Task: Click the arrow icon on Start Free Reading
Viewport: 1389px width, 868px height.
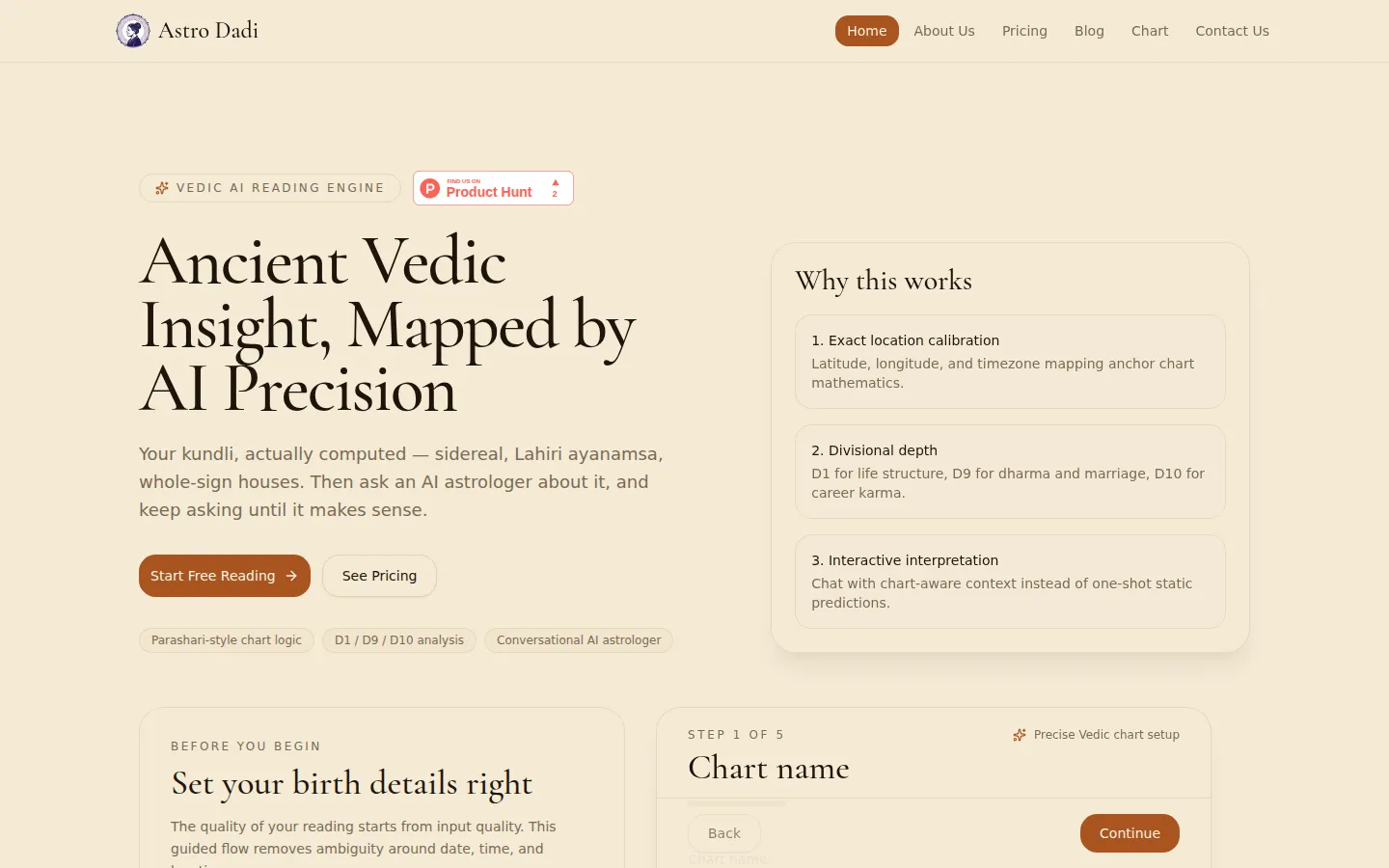Action: click(x=291, y=576)
